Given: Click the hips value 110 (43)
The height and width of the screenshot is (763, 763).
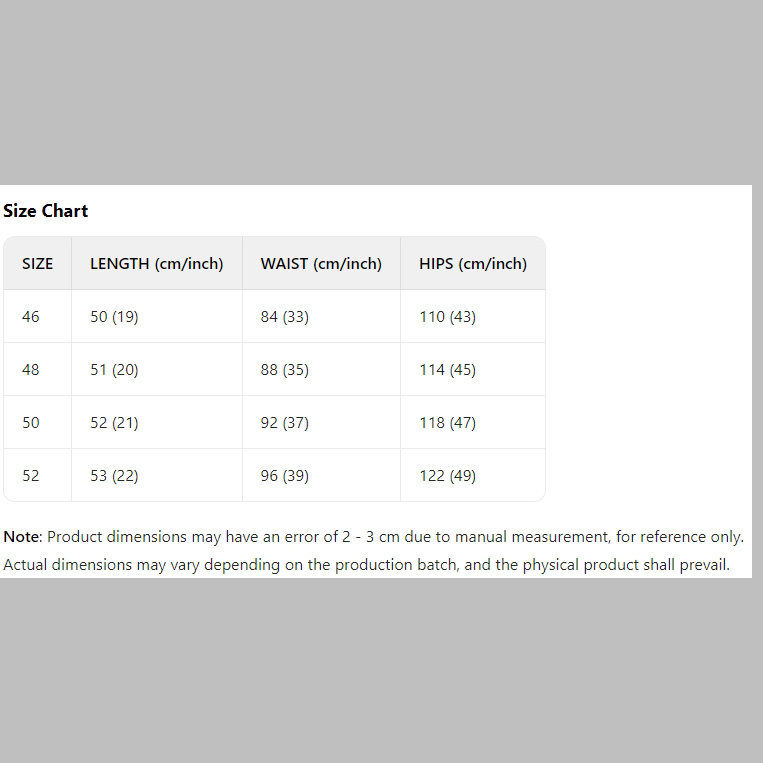Looking at the screenshot, I should point(448,317).
